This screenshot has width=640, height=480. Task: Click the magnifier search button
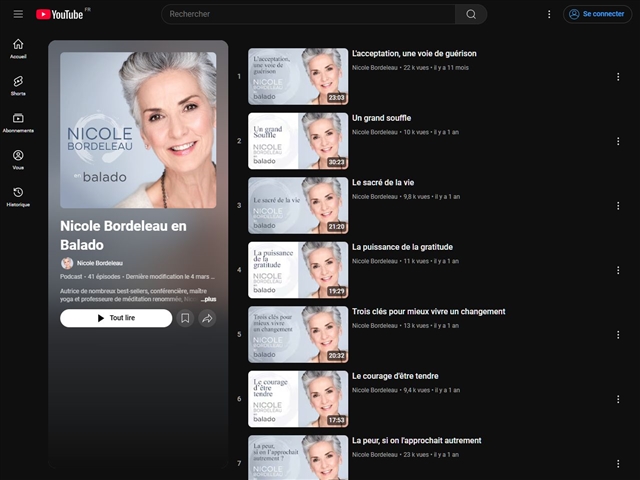point(471,14)
